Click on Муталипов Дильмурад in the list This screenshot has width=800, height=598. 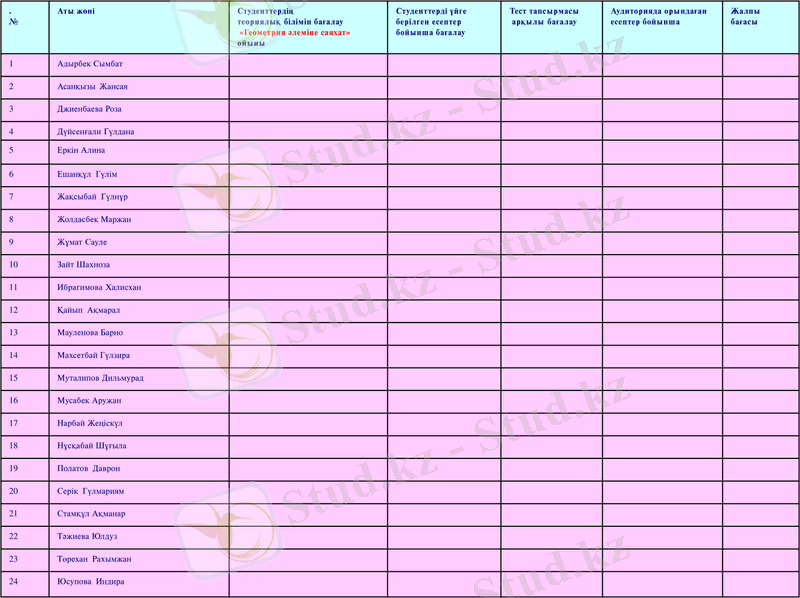click(100, 378)
